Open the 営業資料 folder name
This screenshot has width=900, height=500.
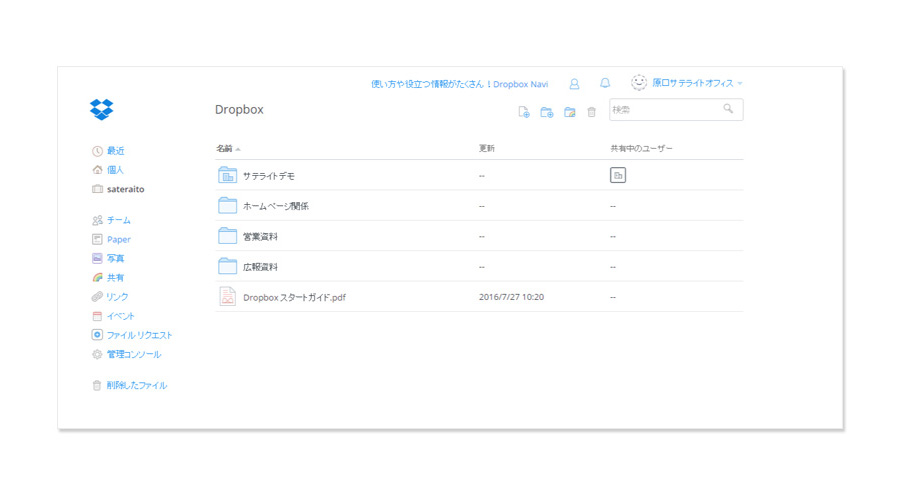[x=260, y=237]
